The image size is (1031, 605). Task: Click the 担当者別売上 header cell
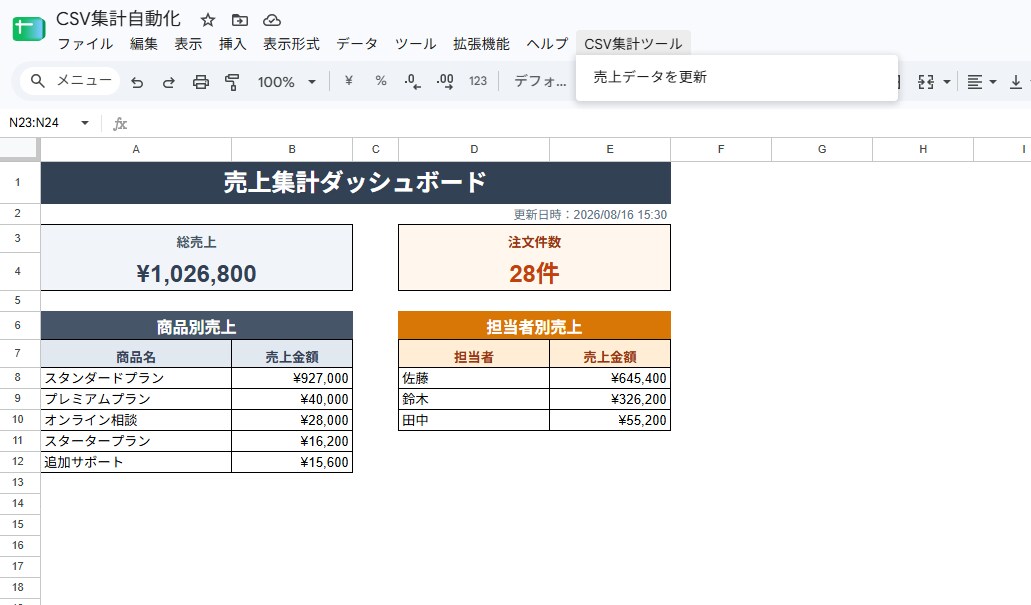[535, 326]
